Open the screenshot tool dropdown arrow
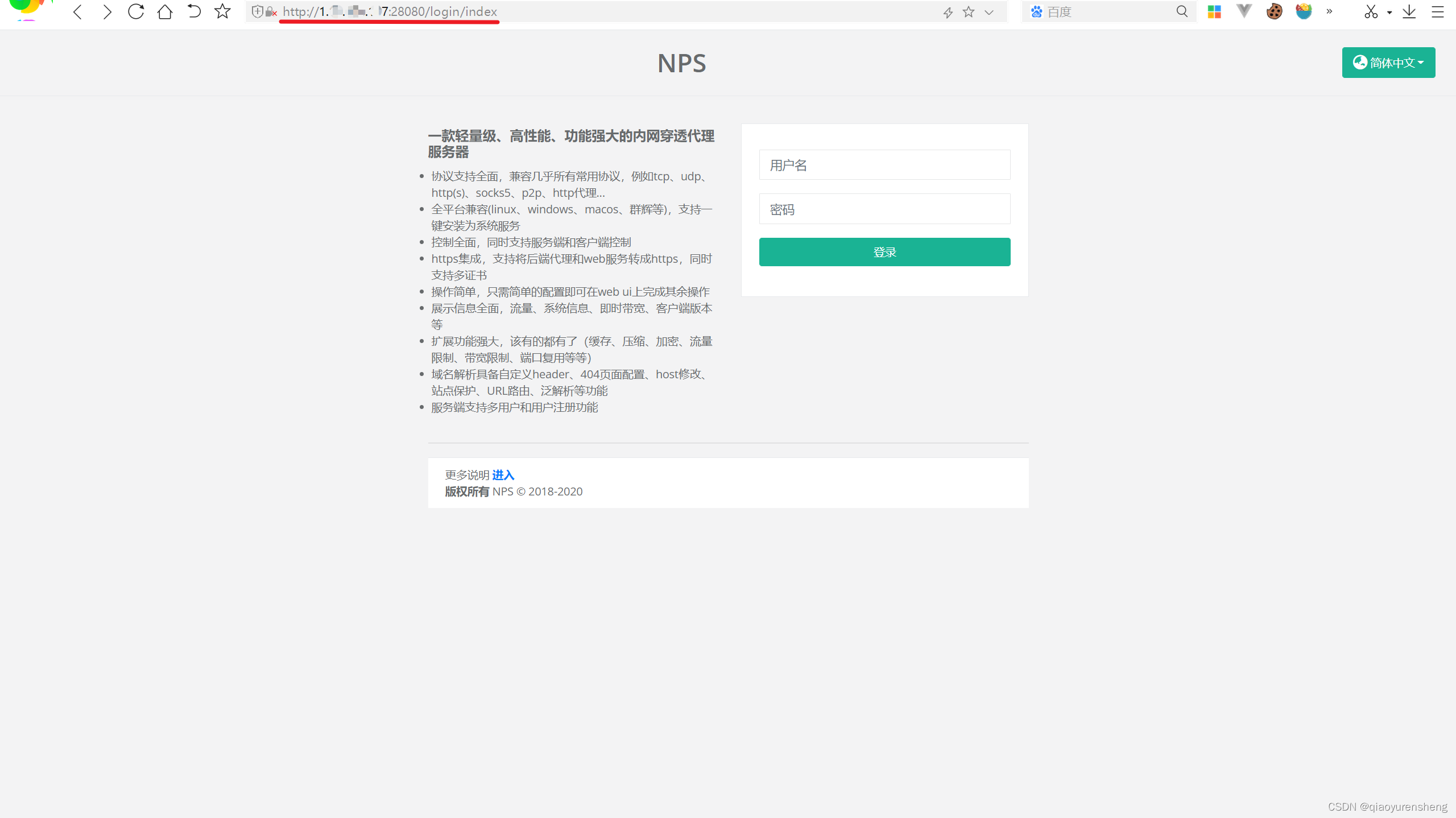Screen dimensions: 1456x818 (x=1389, y=12)
